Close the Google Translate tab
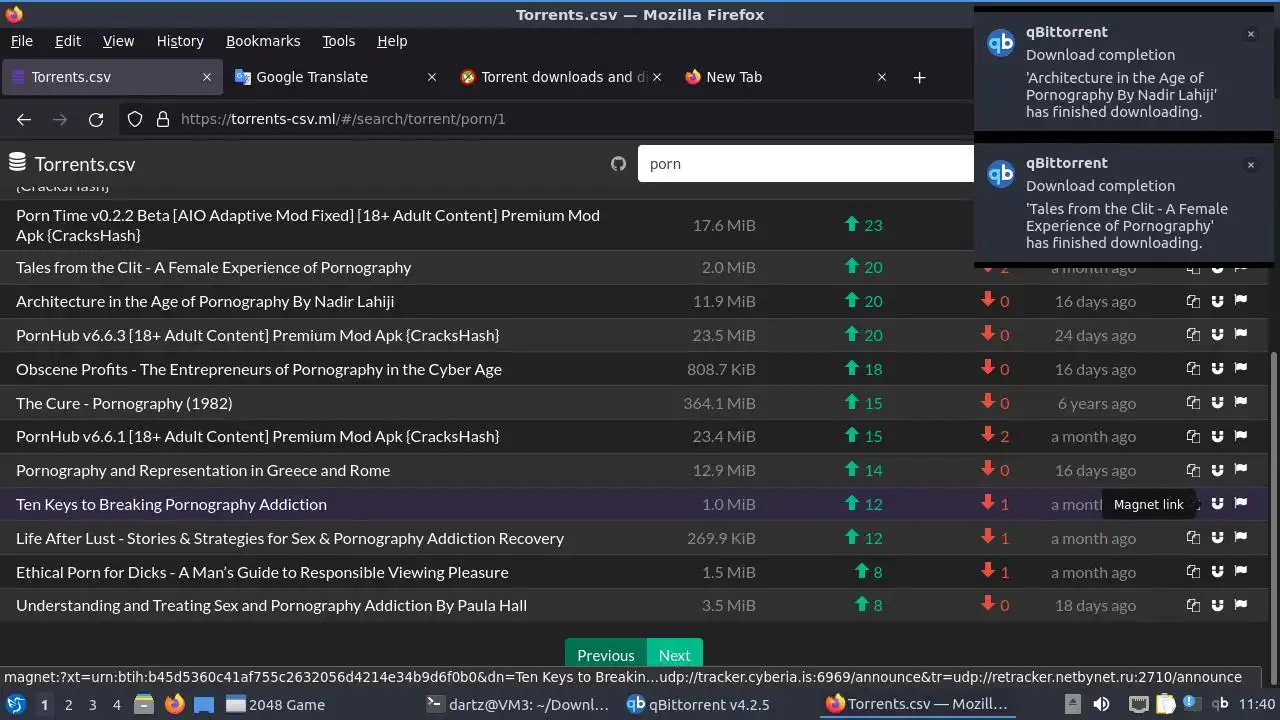 click(432, 77)
